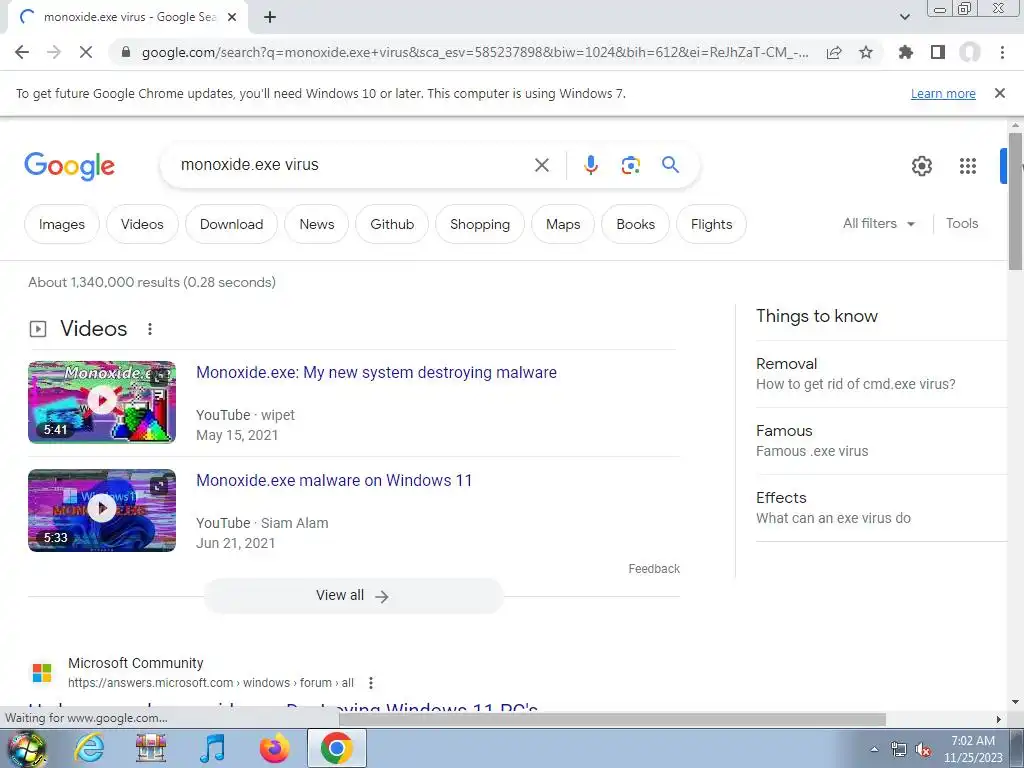
Task: Play the Windows 11 Monoxide video thumbnail
Action: [102, 510]
